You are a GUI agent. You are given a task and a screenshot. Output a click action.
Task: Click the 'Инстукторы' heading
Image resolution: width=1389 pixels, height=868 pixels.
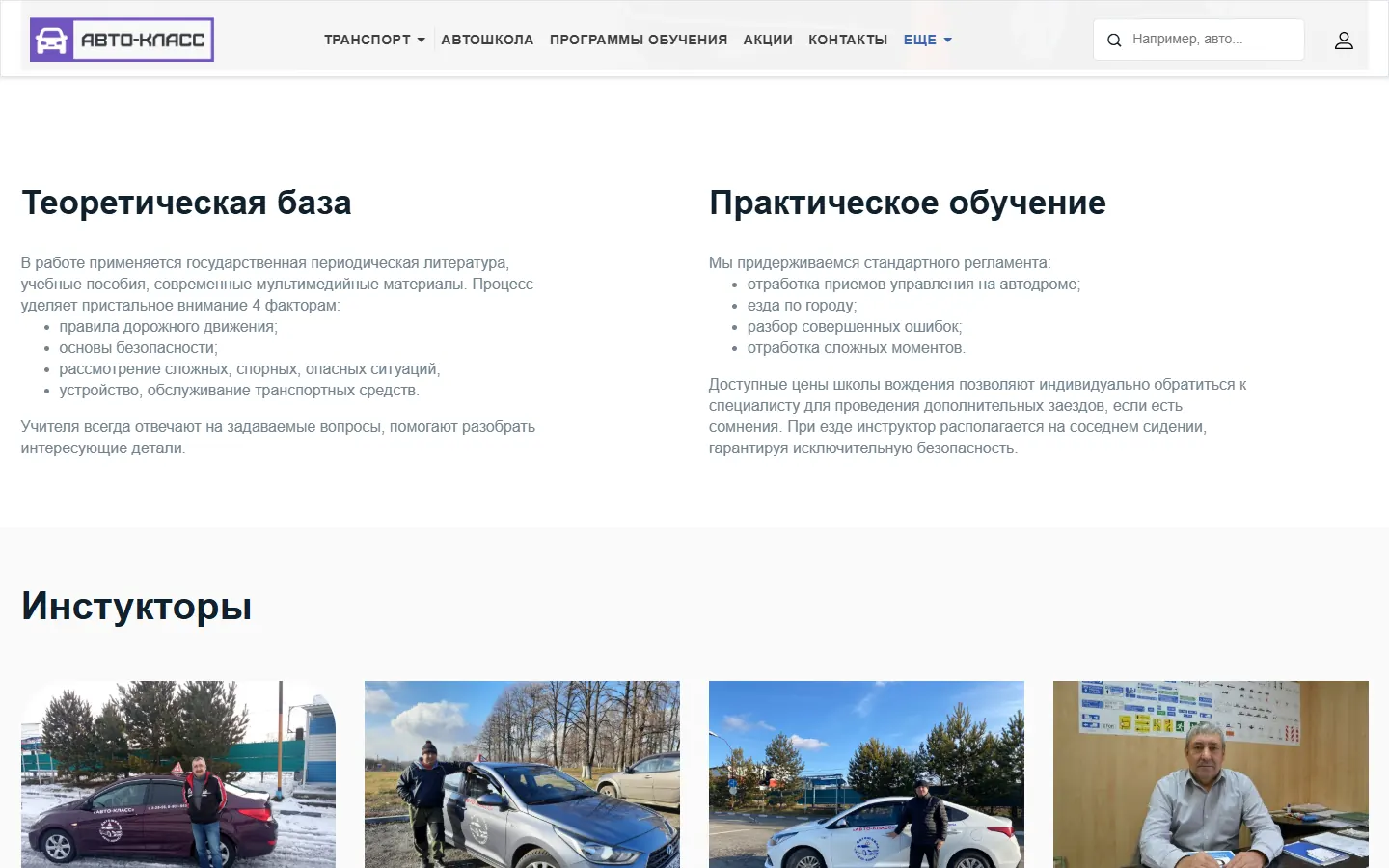(x=137, y=606)
